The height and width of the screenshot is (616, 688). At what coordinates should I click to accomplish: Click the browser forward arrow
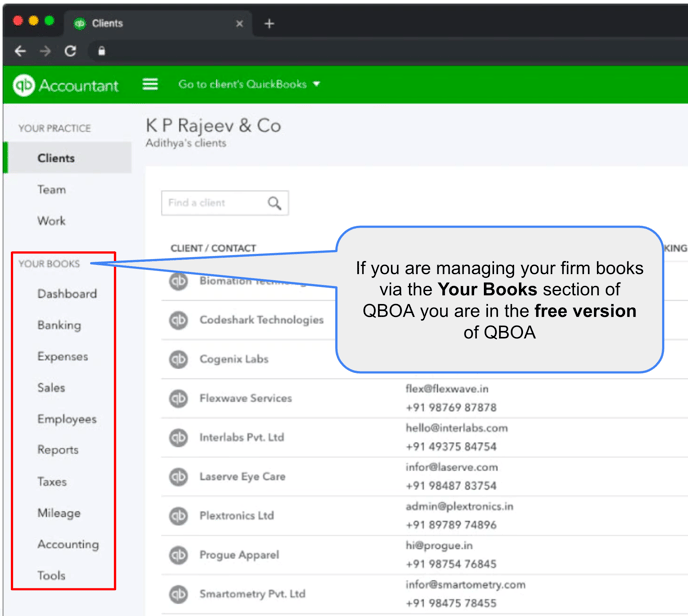pyautogui.click(x=45, y=51)
